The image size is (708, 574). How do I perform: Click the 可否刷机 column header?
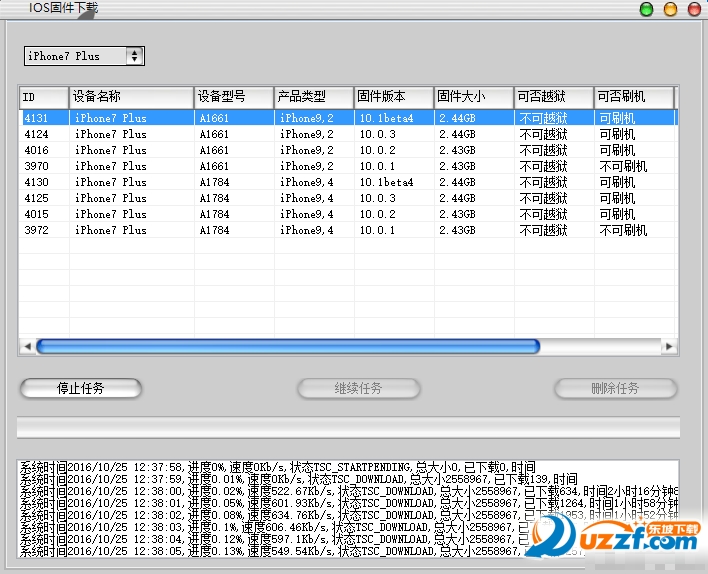coord(634,97)
